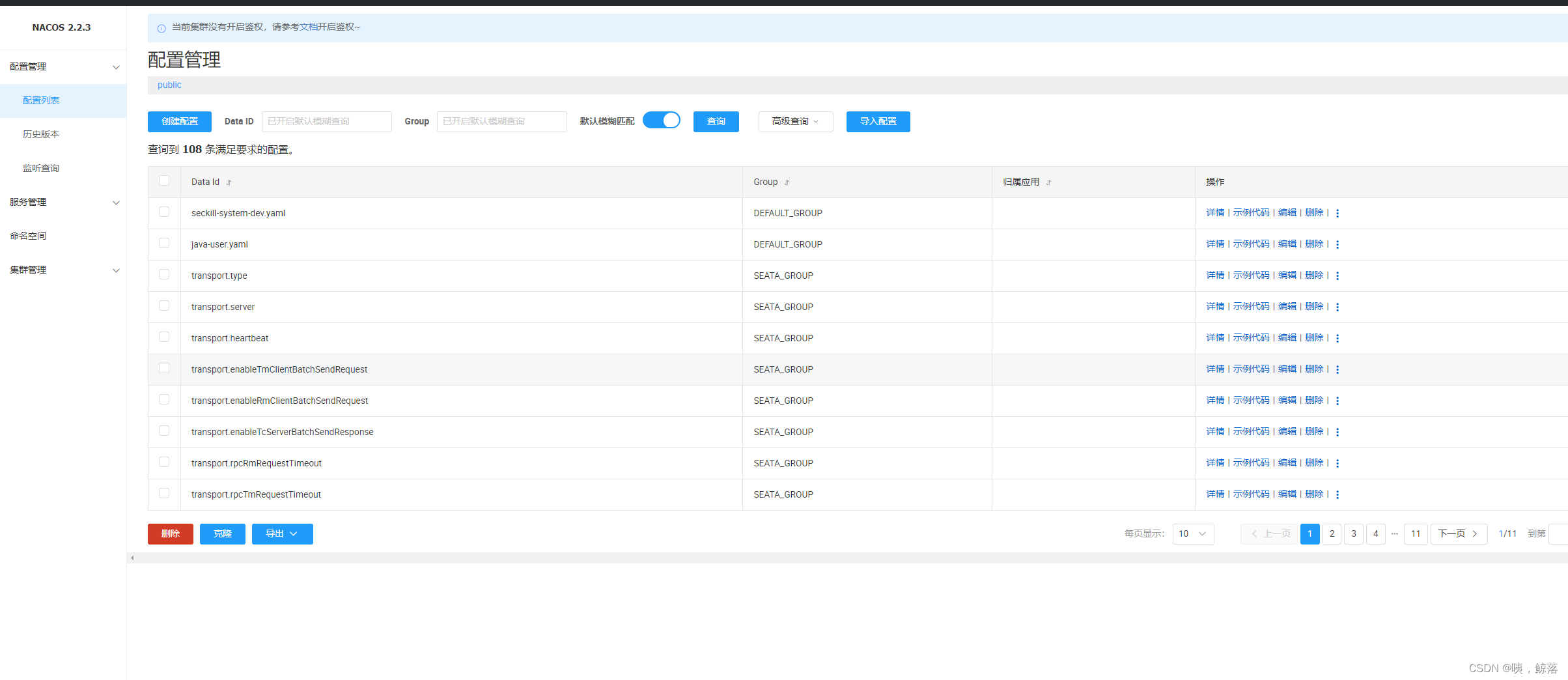Check the transport.rpcRmRequestTimeout row checkbox
The width and height of the screenshot is (1568, 680).
click(164, 462)
